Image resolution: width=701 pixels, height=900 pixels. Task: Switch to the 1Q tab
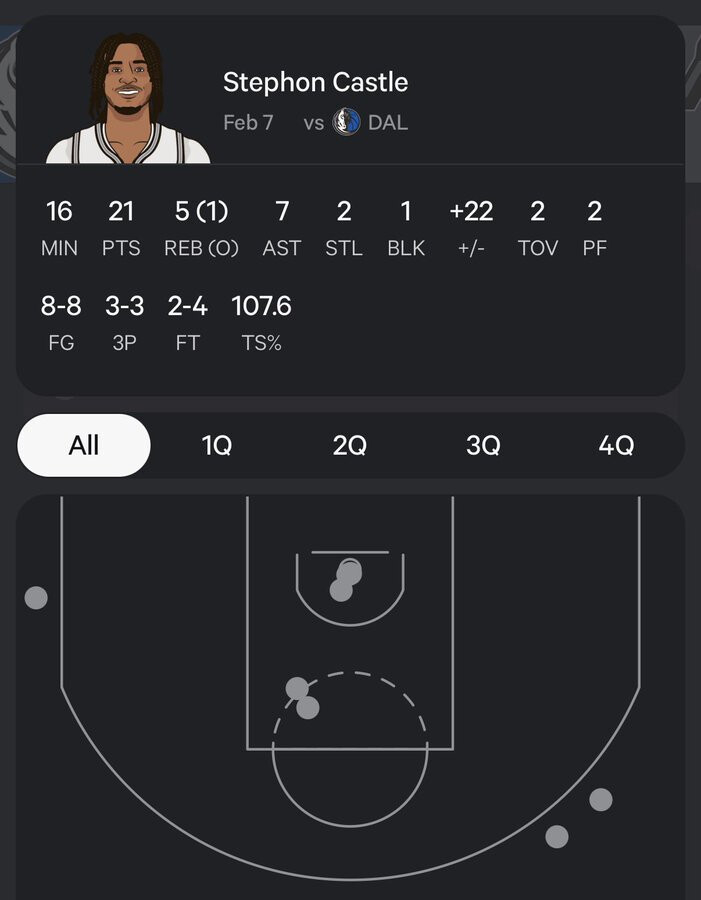click(x=216, y=445)
